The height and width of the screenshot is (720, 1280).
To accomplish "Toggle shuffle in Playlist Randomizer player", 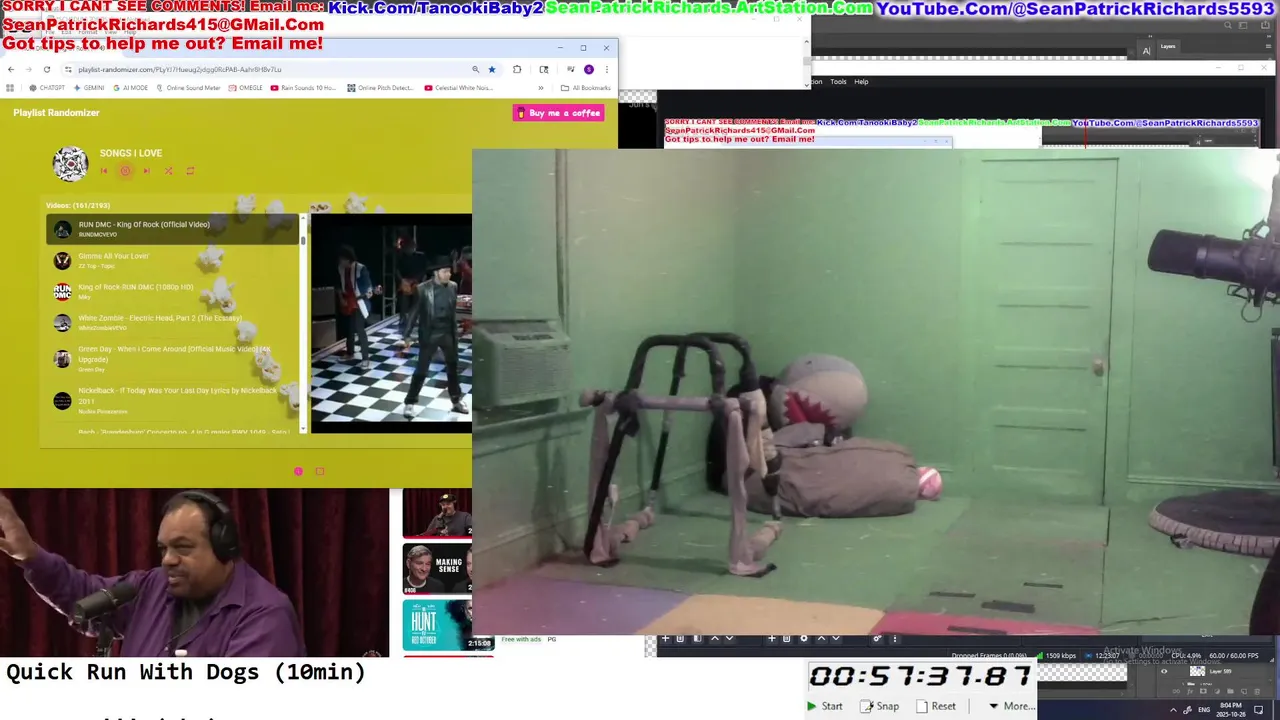I will 168,171.
